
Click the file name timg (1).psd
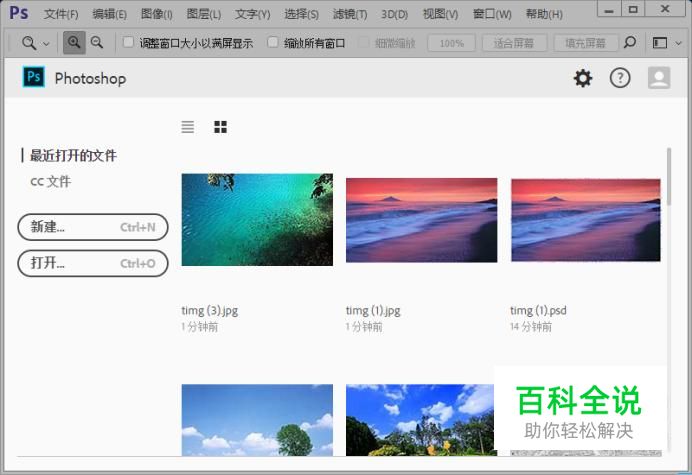pos(538,311)
